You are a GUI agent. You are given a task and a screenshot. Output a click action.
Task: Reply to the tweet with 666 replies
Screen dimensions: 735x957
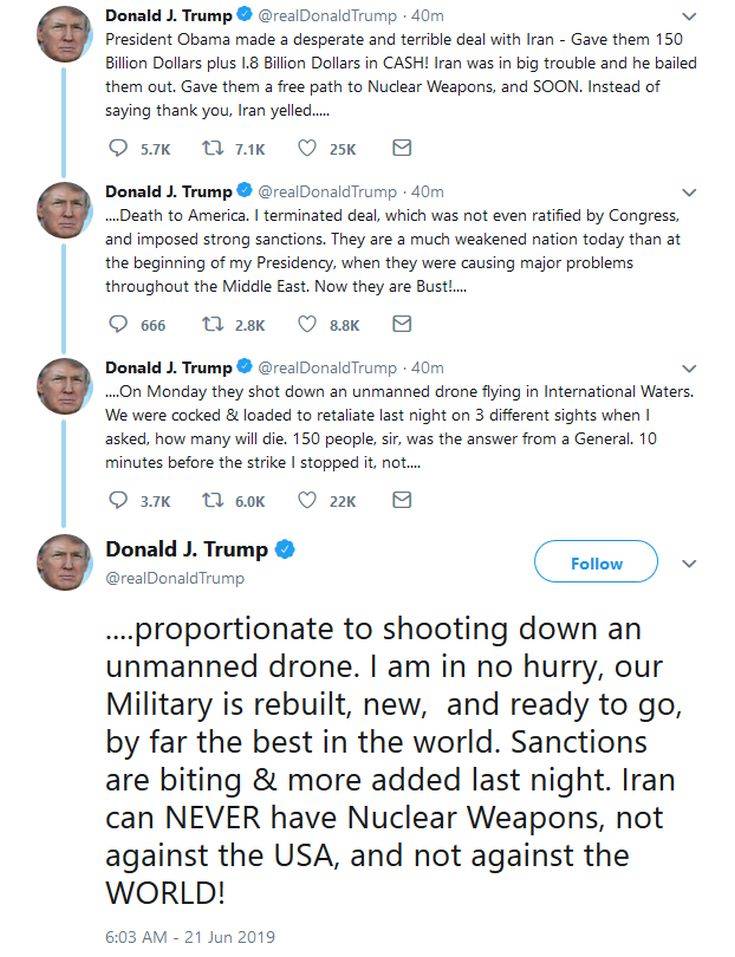[118, 325]
